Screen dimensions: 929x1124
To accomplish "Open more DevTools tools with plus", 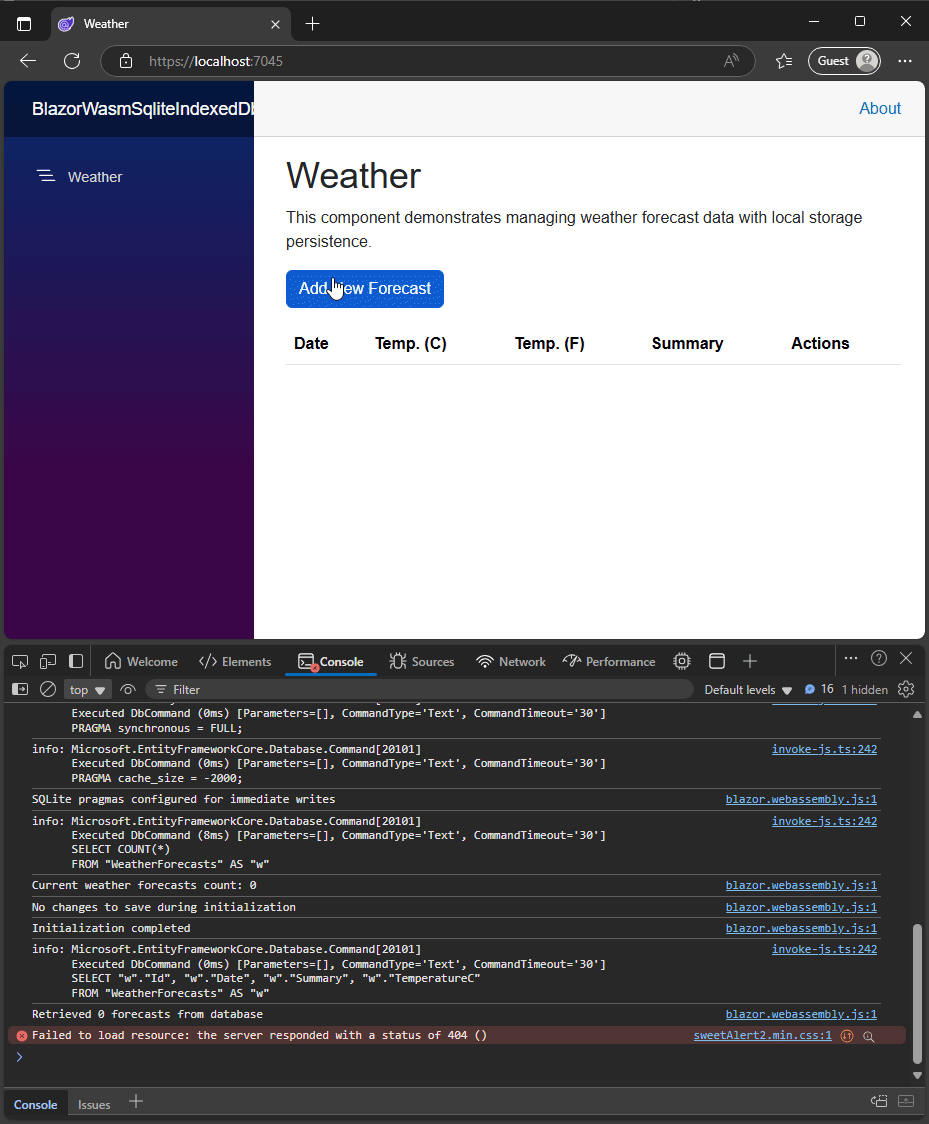I will point(750,661).
